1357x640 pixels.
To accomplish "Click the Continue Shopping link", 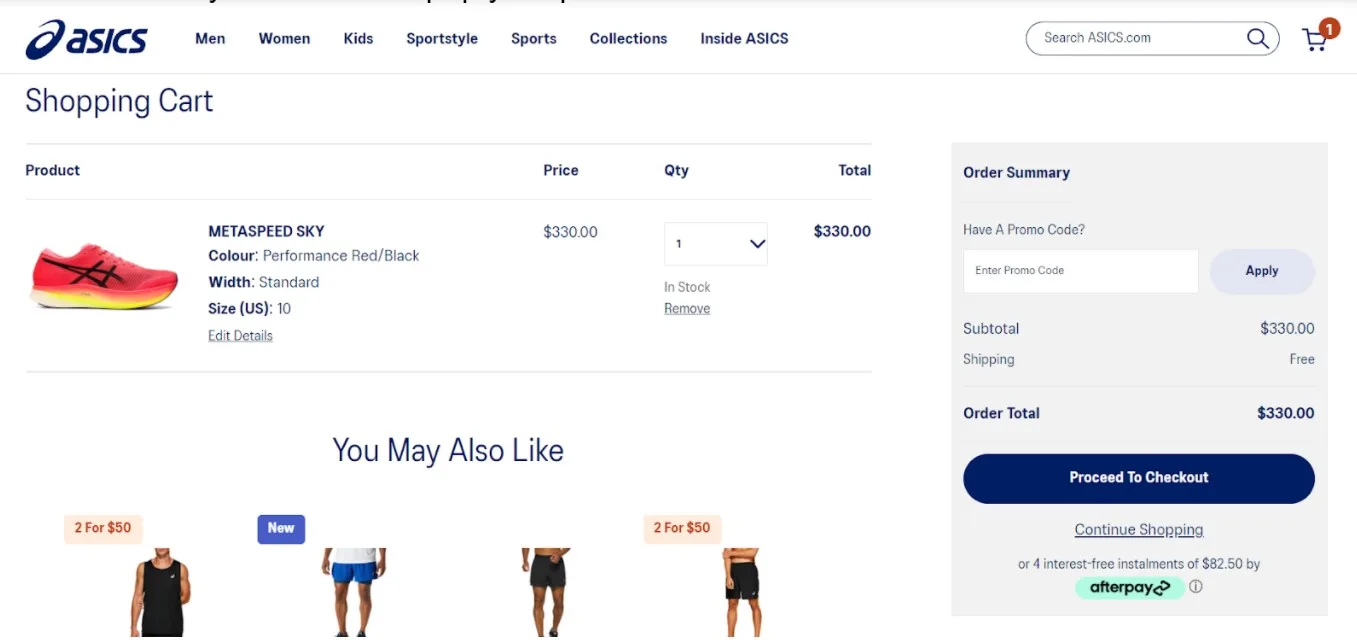I will tap(1139, 530).
